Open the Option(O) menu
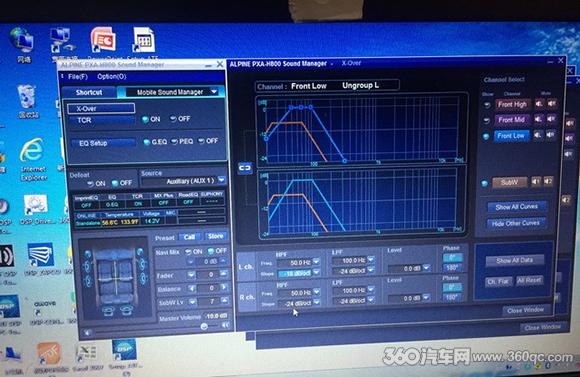Screen dimensions: 580x377 tap(112, 77)
